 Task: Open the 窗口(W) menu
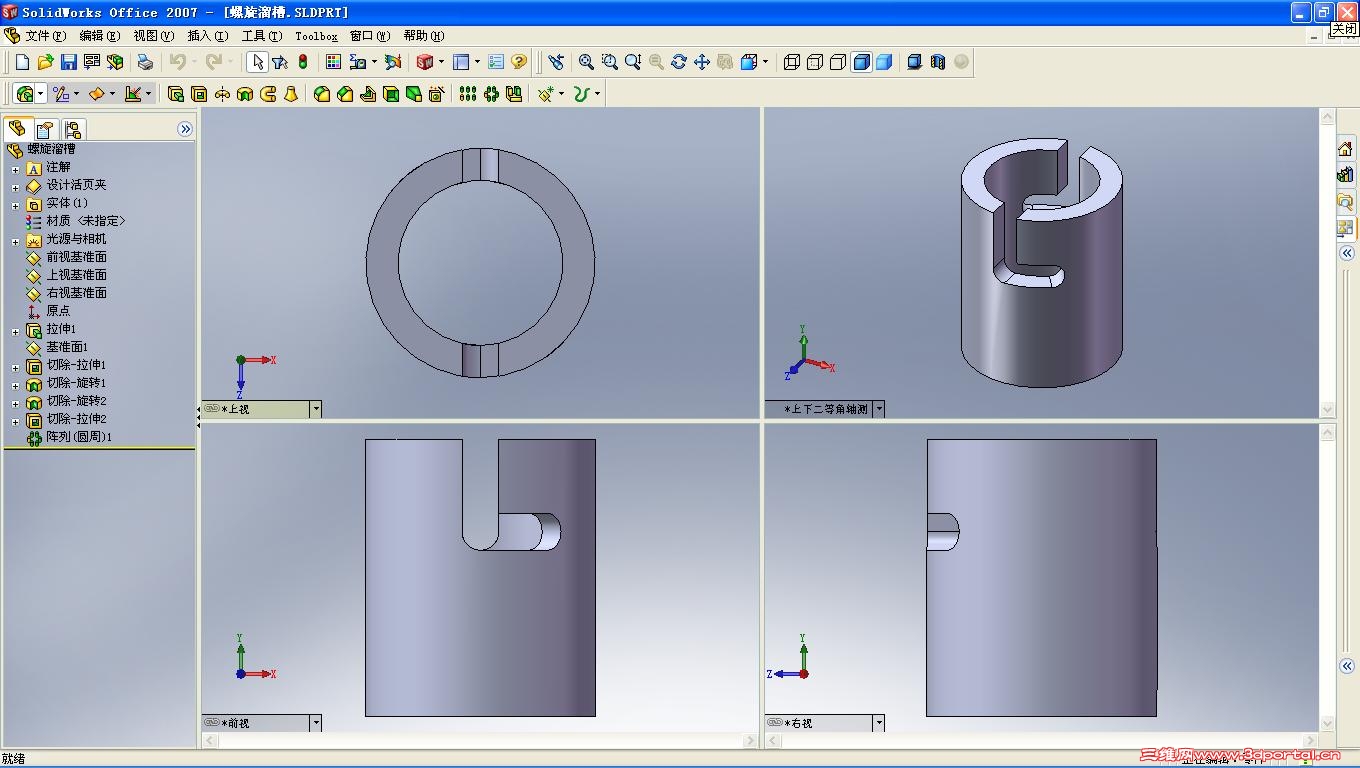pos(370,36)
